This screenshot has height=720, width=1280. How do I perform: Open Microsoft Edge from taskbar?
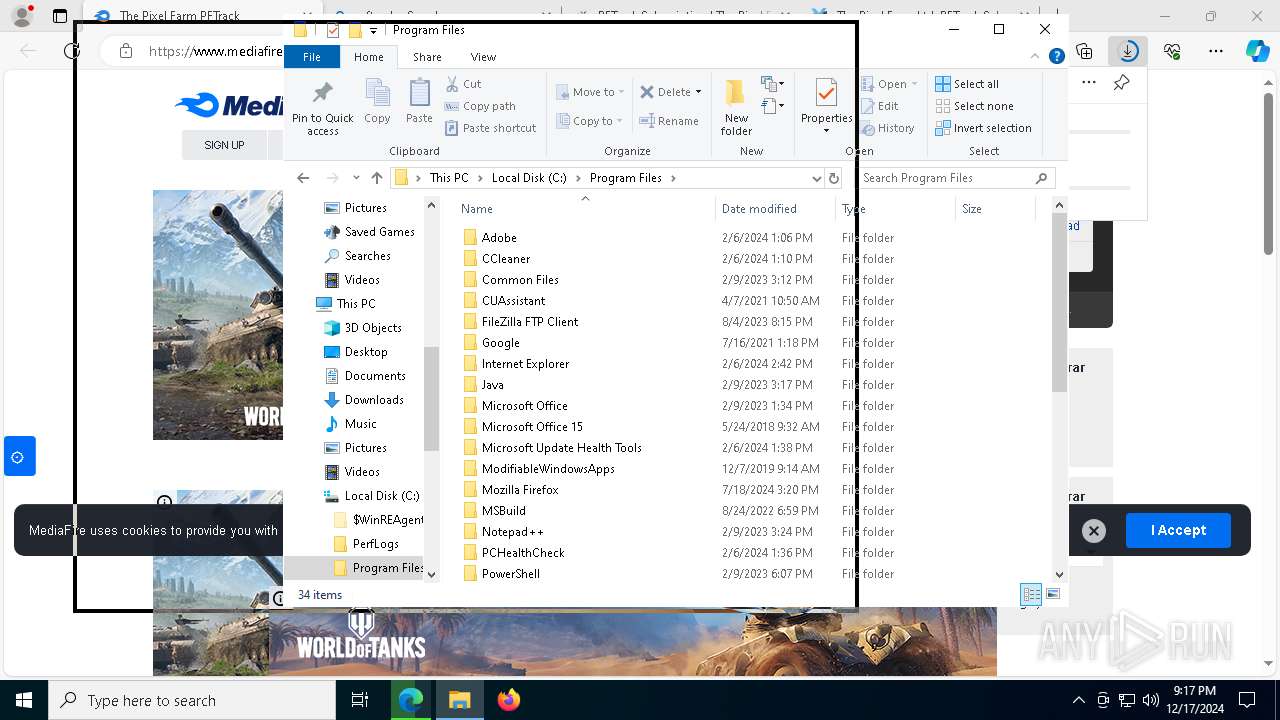click(411, 700)
